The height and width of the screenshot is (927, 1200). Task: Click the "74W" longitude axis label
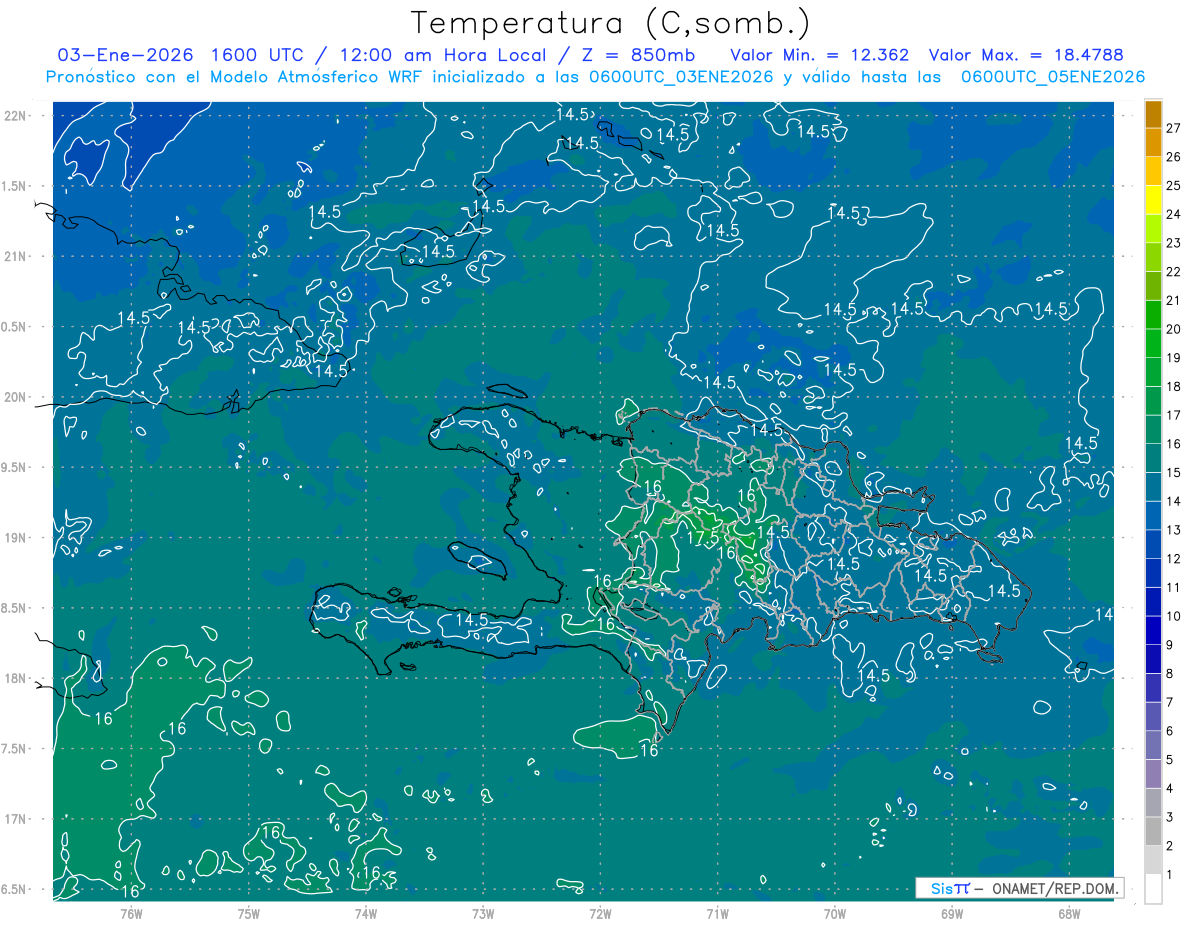pos(365,914)
